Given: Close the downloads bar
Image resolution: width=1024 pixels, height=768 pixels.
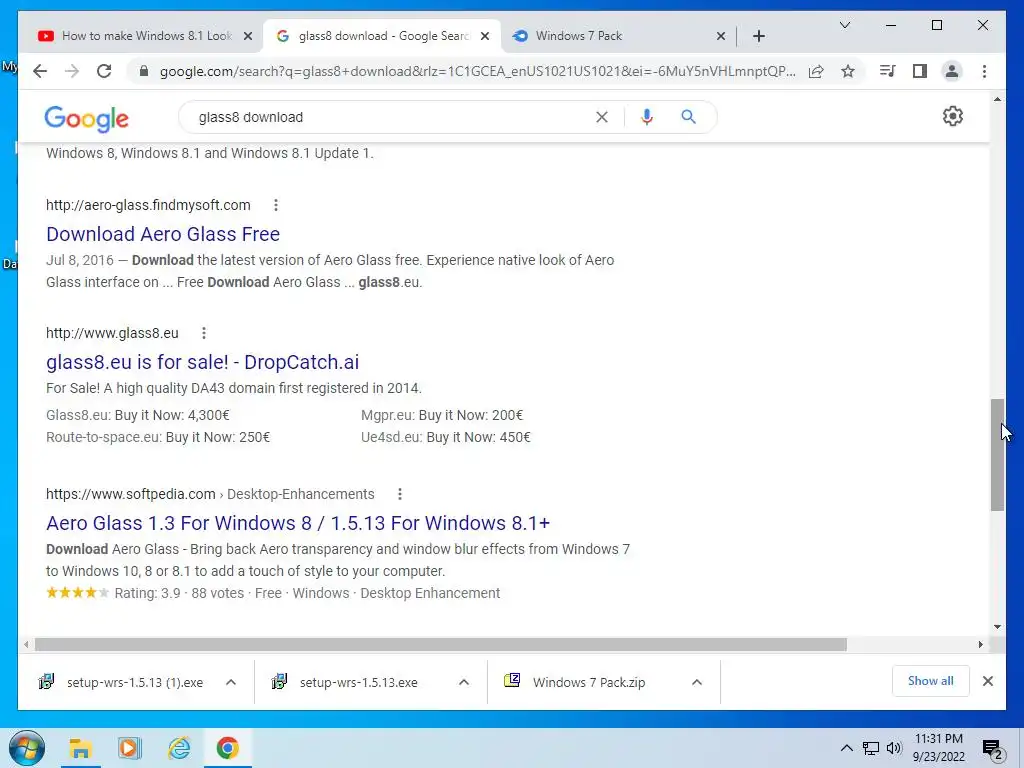Looking at the screenshot, I should 987,681.
